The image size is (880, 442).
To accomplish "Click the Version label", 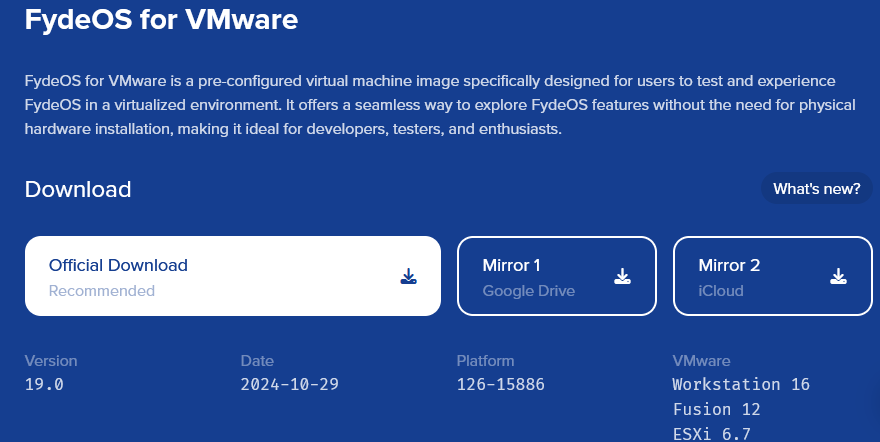I will [x=51, y=361].
